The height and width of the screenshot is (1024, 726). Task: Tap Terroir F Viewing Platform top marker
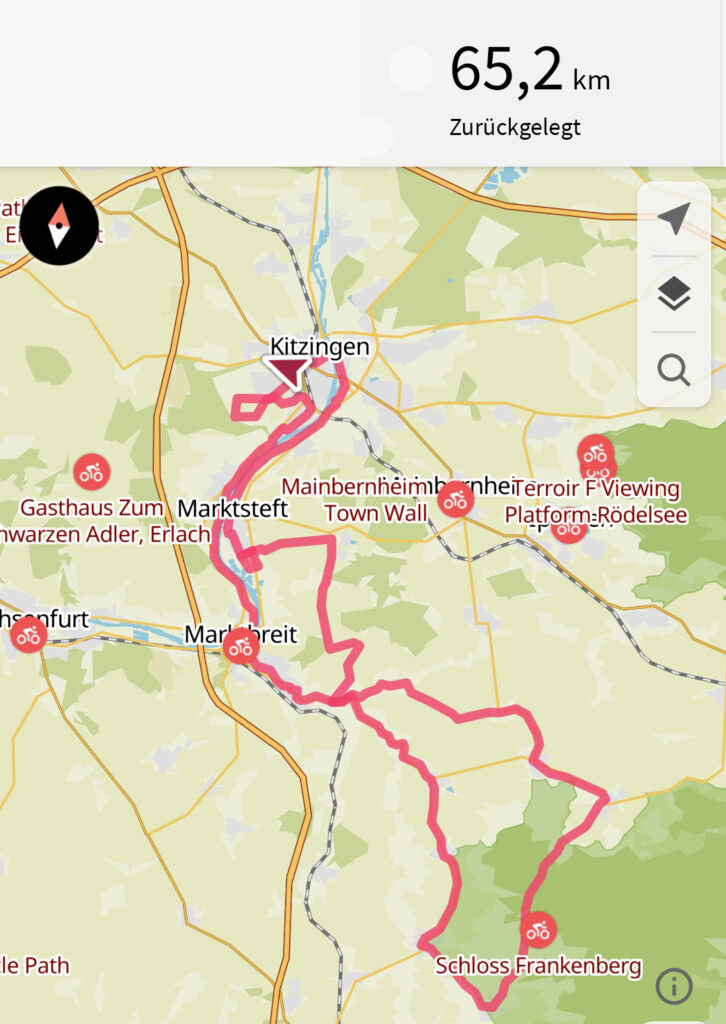pyautogui.click(x=595, y=451)
